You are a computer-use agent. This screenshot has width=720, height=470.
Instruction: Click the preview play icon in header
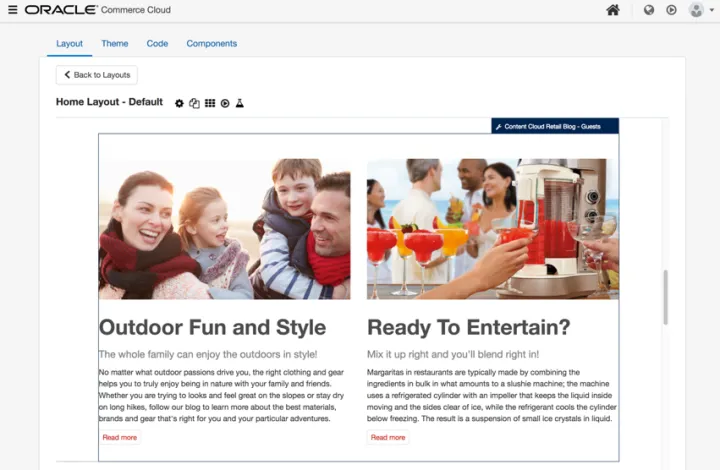[x=671, y=10]
